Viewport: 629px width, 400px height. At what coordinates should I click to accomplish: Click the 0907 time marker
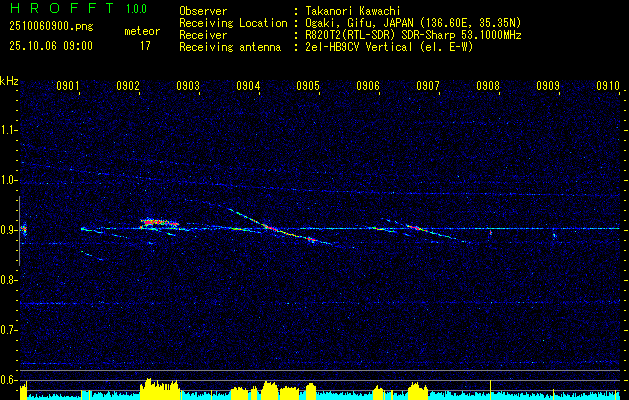tap(428, 85)
